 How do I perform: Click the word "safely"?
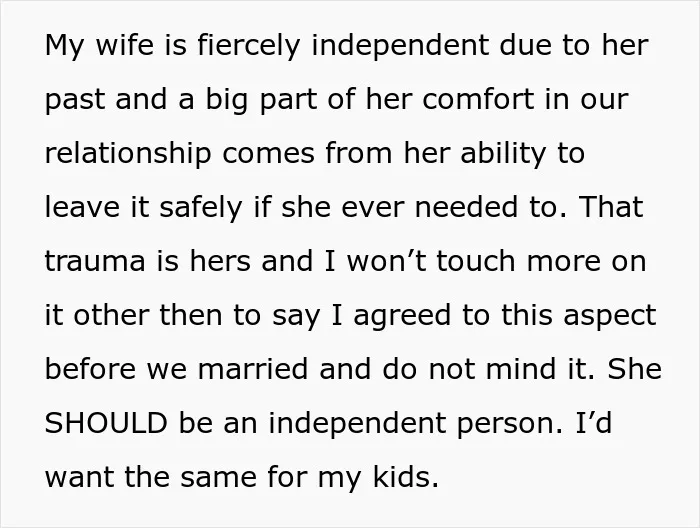(200, 208)
